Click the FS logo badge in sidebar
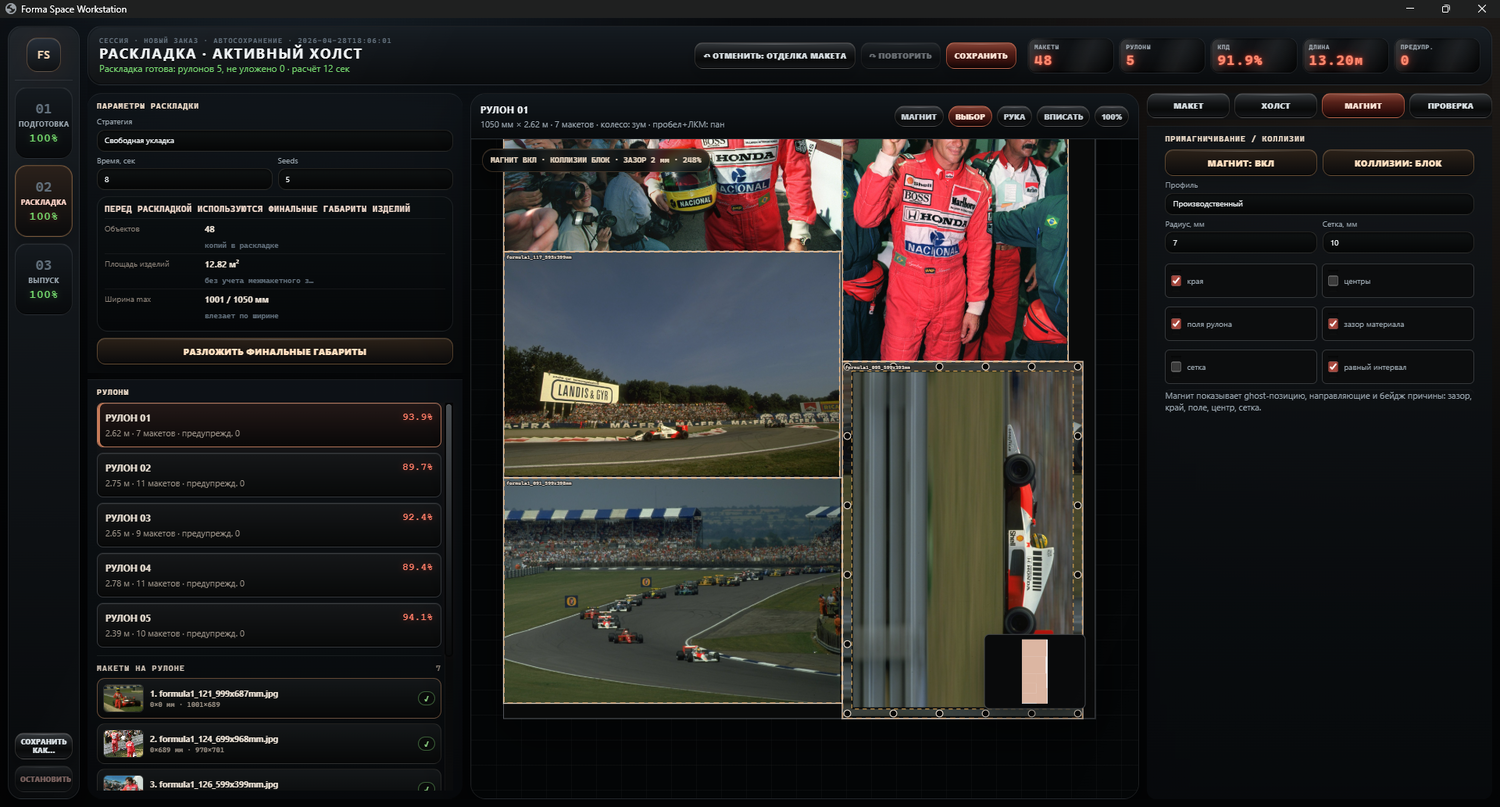The height and width of the screenshot is (807, 1500). coord(43,55)
